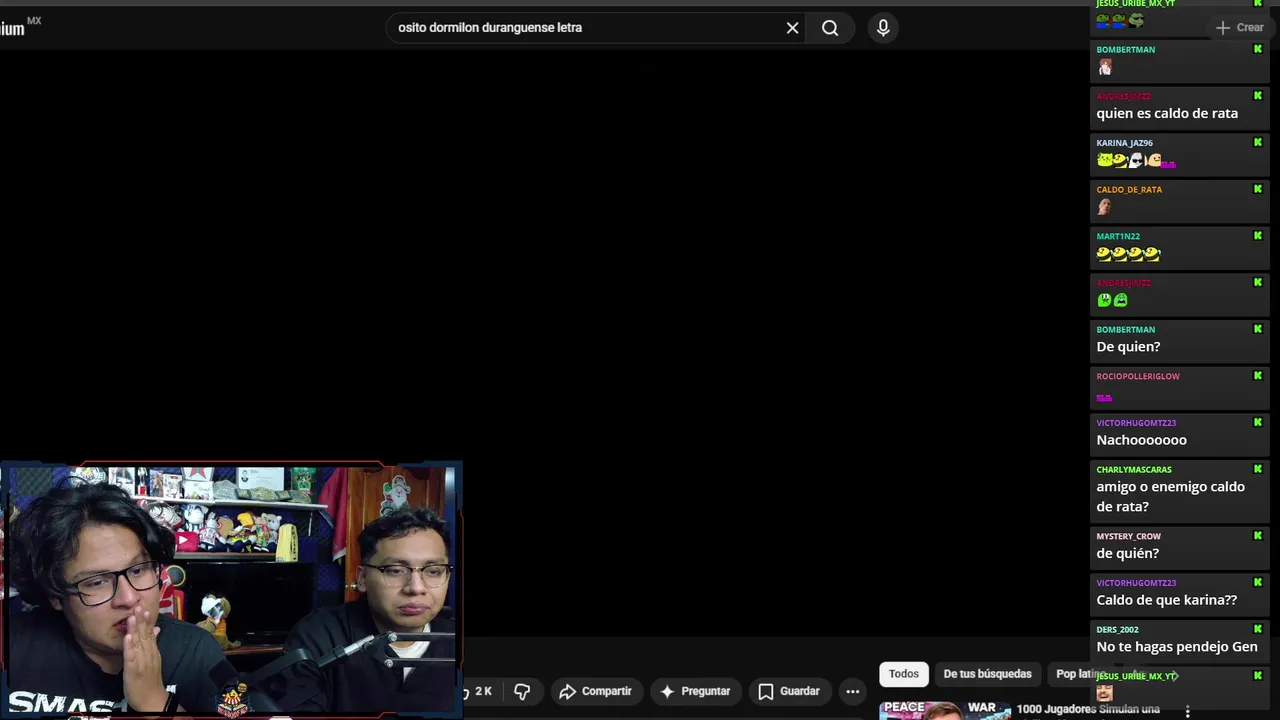The width and height of the screenshot is (1280, 720).
Task: Open the more actions three-dot menu
Action: 852,691
